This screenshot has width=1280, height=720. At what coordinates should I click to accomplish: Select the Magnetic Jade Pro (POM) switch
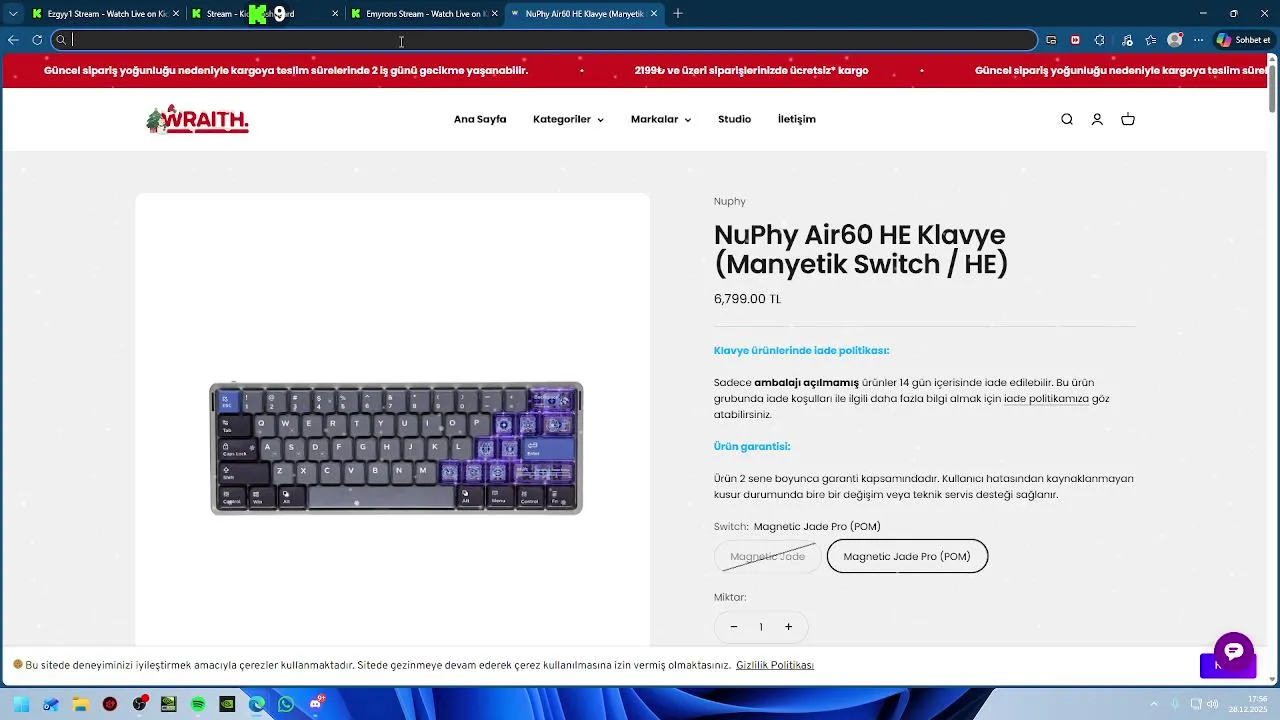click(x=907, y=556)
